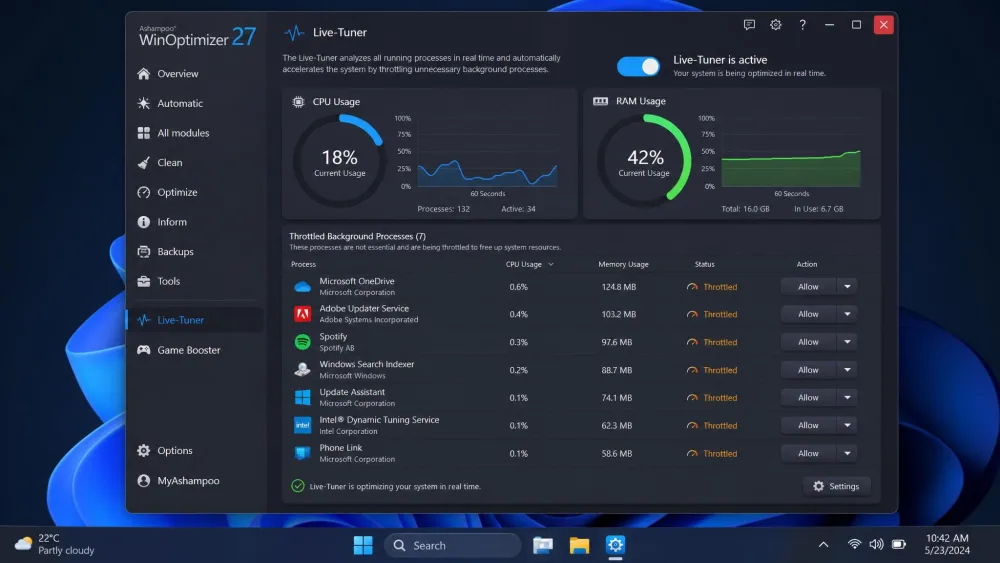The image size is (1000, 563).
Task: Allow the Phone Link process
Action: [x=808, y=453]
